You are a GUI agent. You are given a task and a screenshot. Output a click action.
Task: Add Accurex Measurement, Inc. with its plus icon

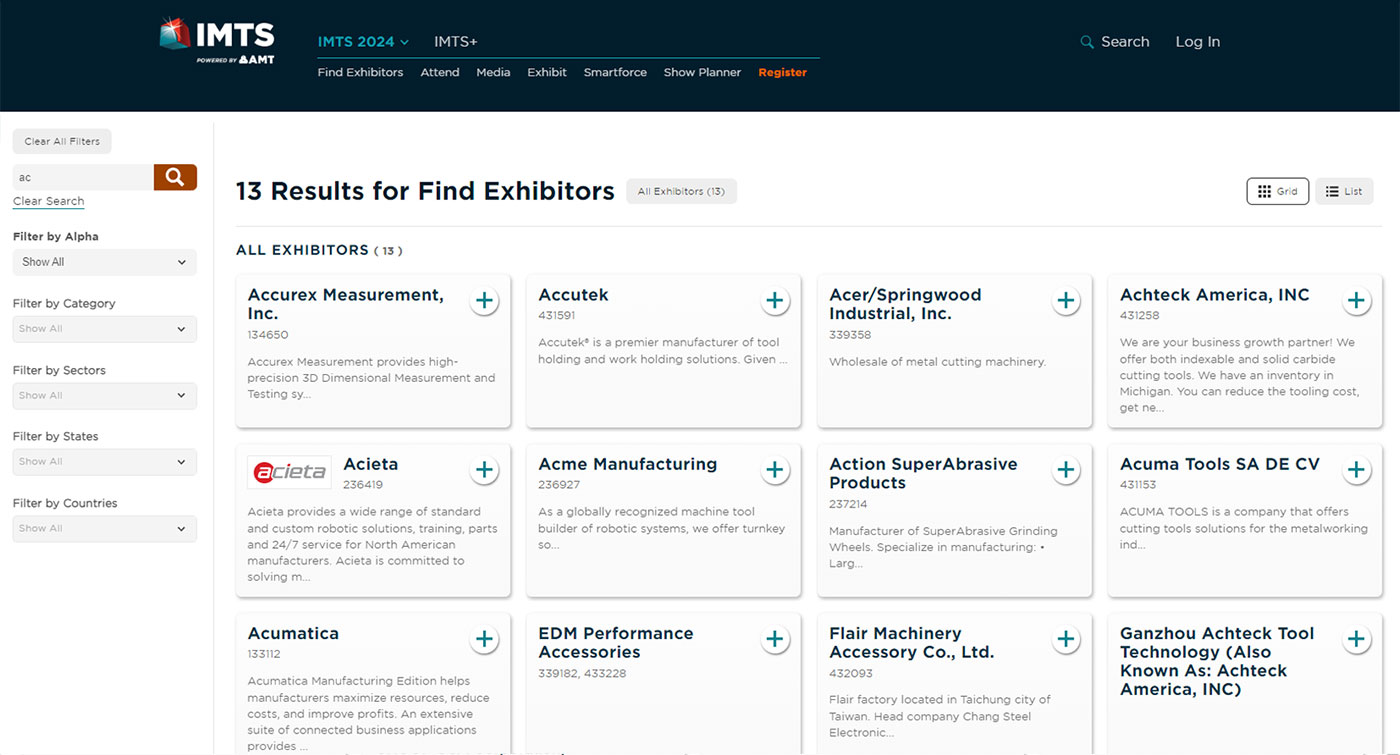[484, 300]
